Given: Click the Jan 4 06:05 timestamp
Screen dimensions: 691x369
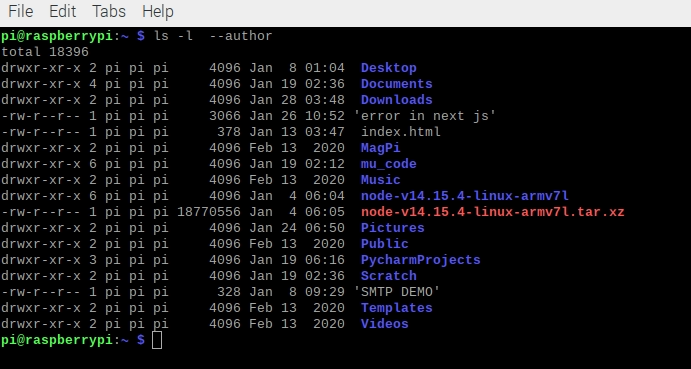Looking at the screenshot, I should pyautogui.click(x=297, y=212).
